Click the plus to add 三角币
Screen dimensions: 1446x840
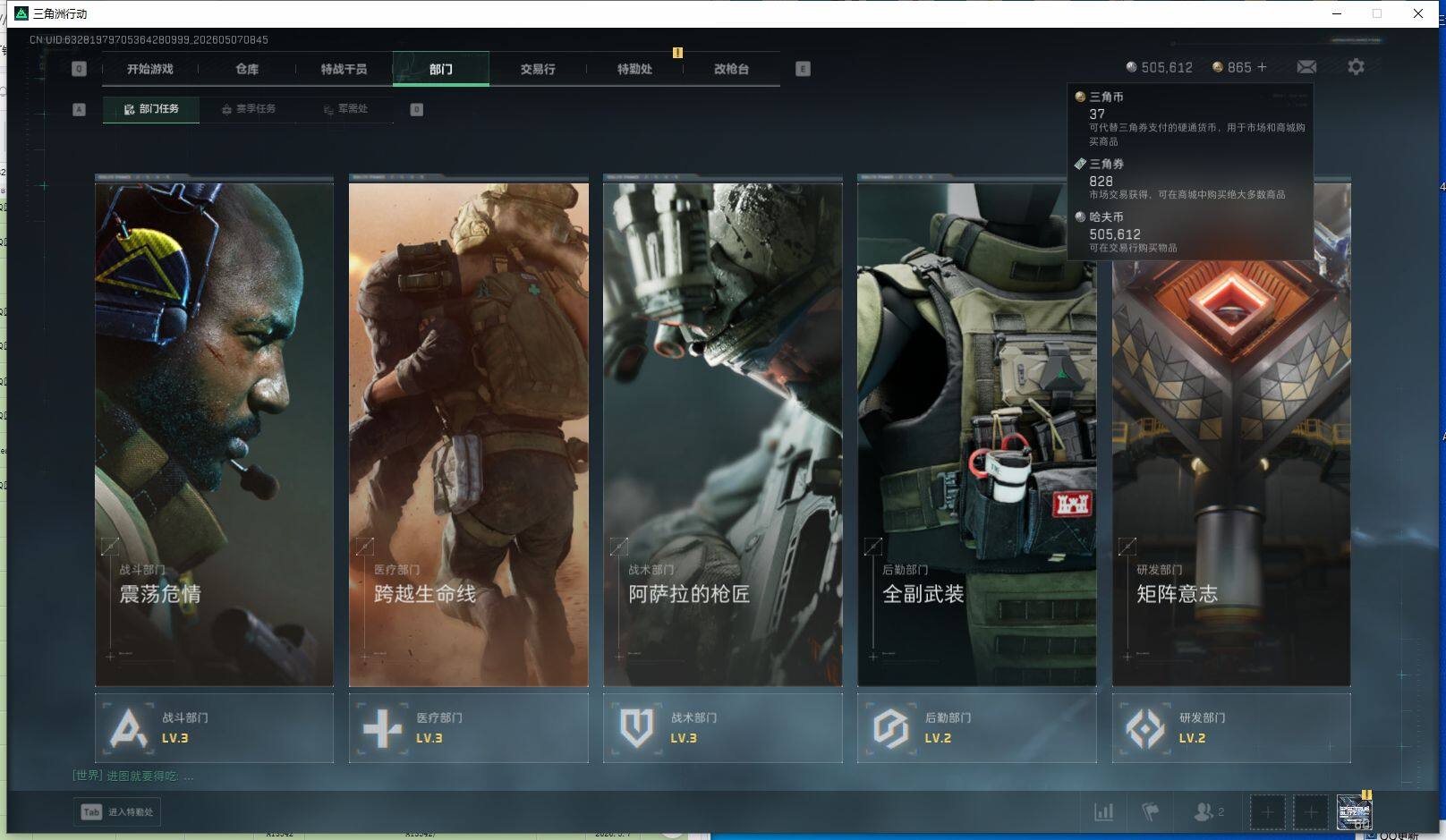(1262, 67)
